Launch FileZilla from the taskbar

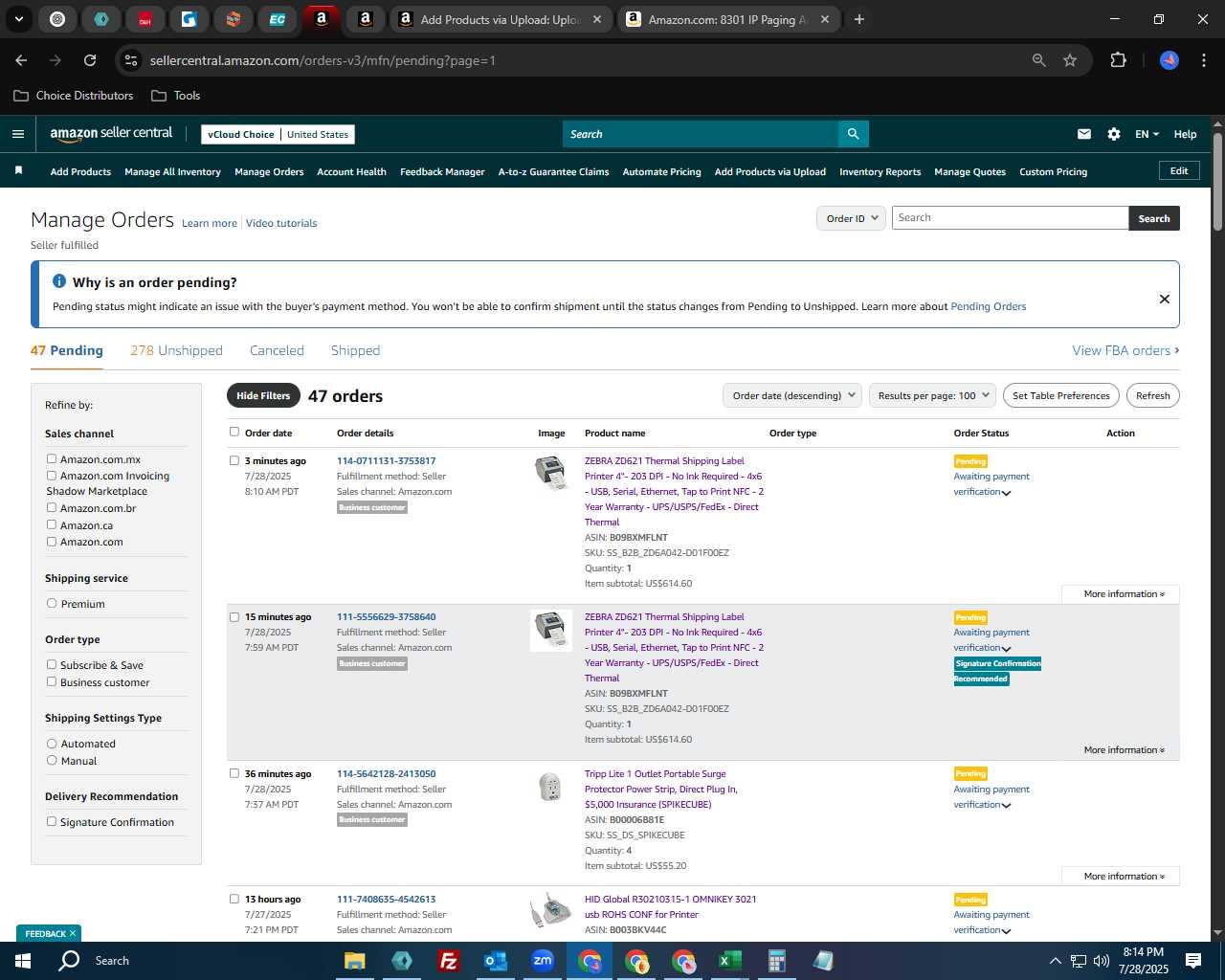(448, 961)
